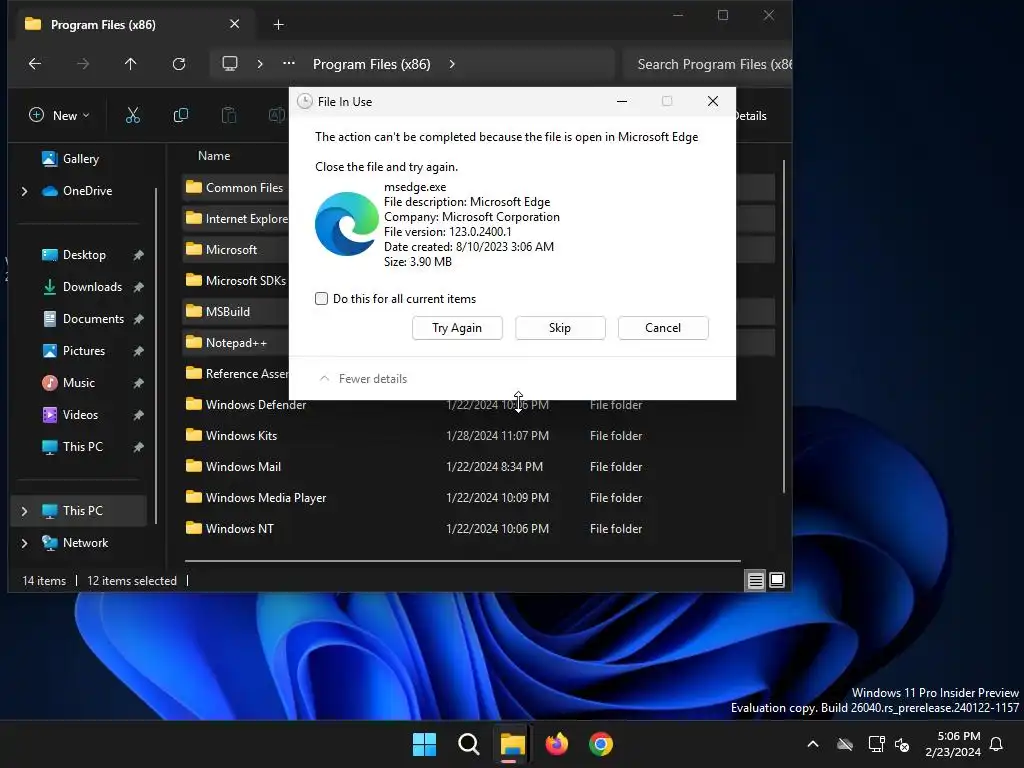Click the muted volume tray icon

[x=903, y=744]
